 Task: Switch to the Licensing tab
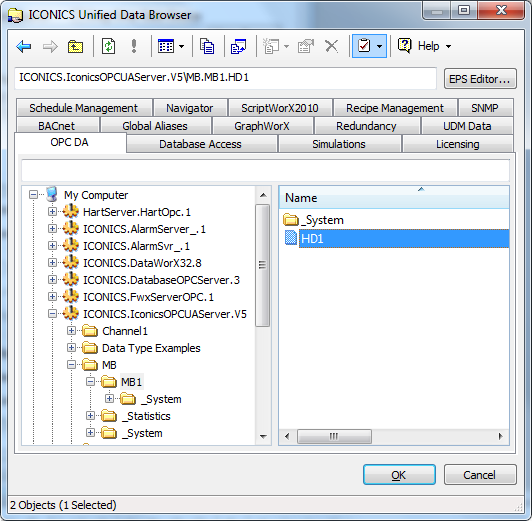click(458, 144)
